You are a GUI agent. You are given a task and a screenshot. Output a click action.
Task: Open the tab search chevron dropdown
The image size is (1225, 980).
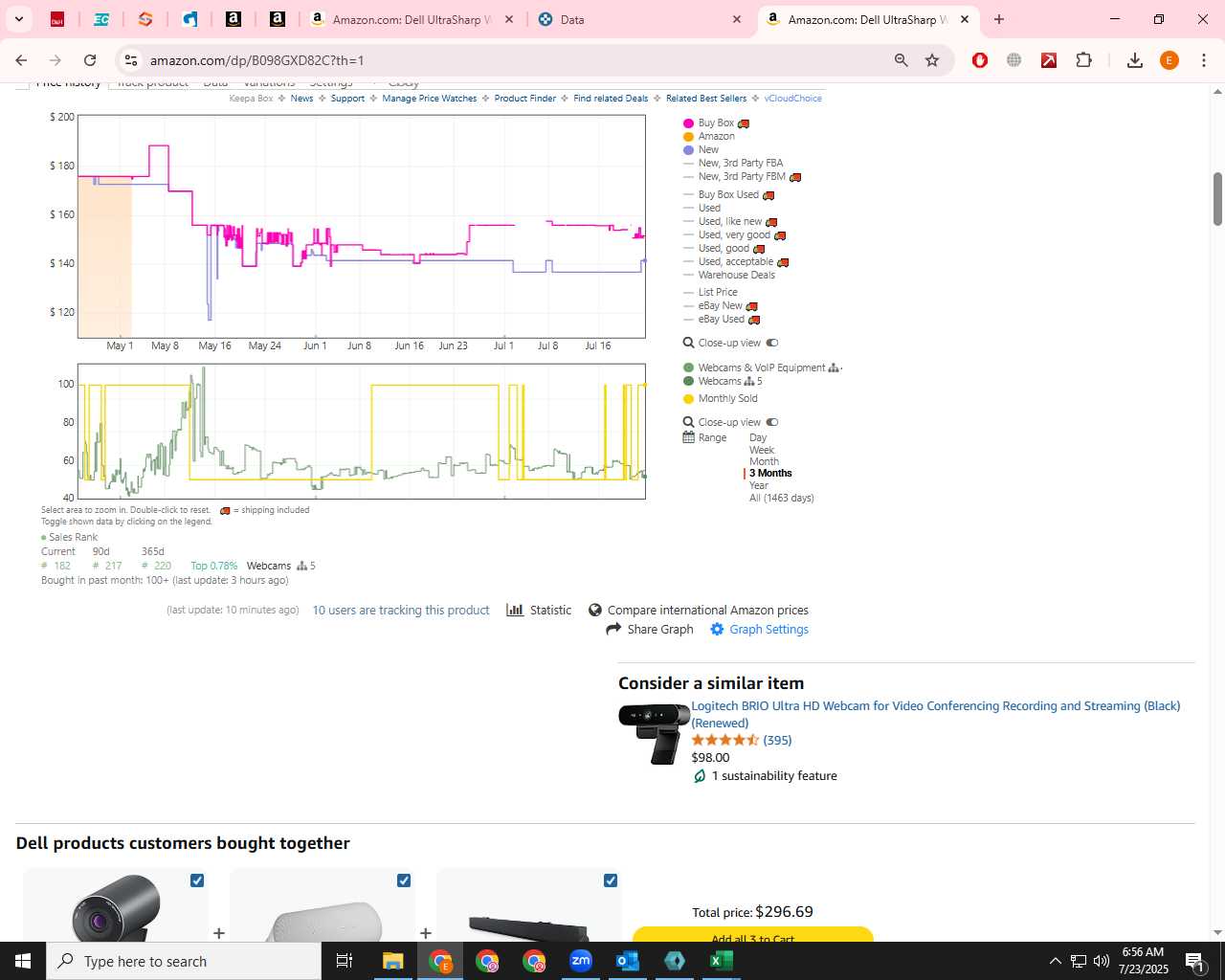pos(18,19)
